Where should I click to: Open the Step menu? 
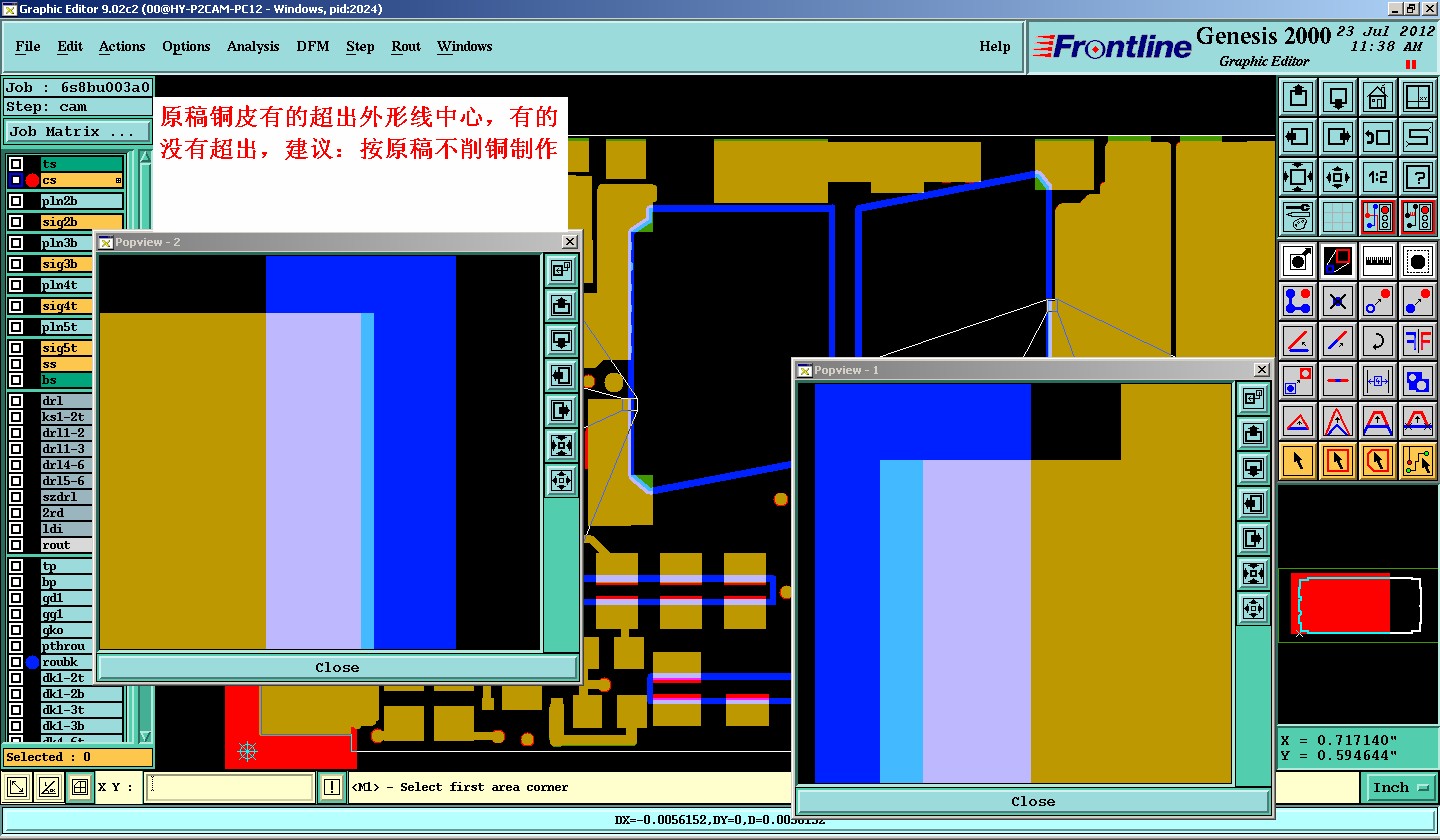tap(360, 46)
